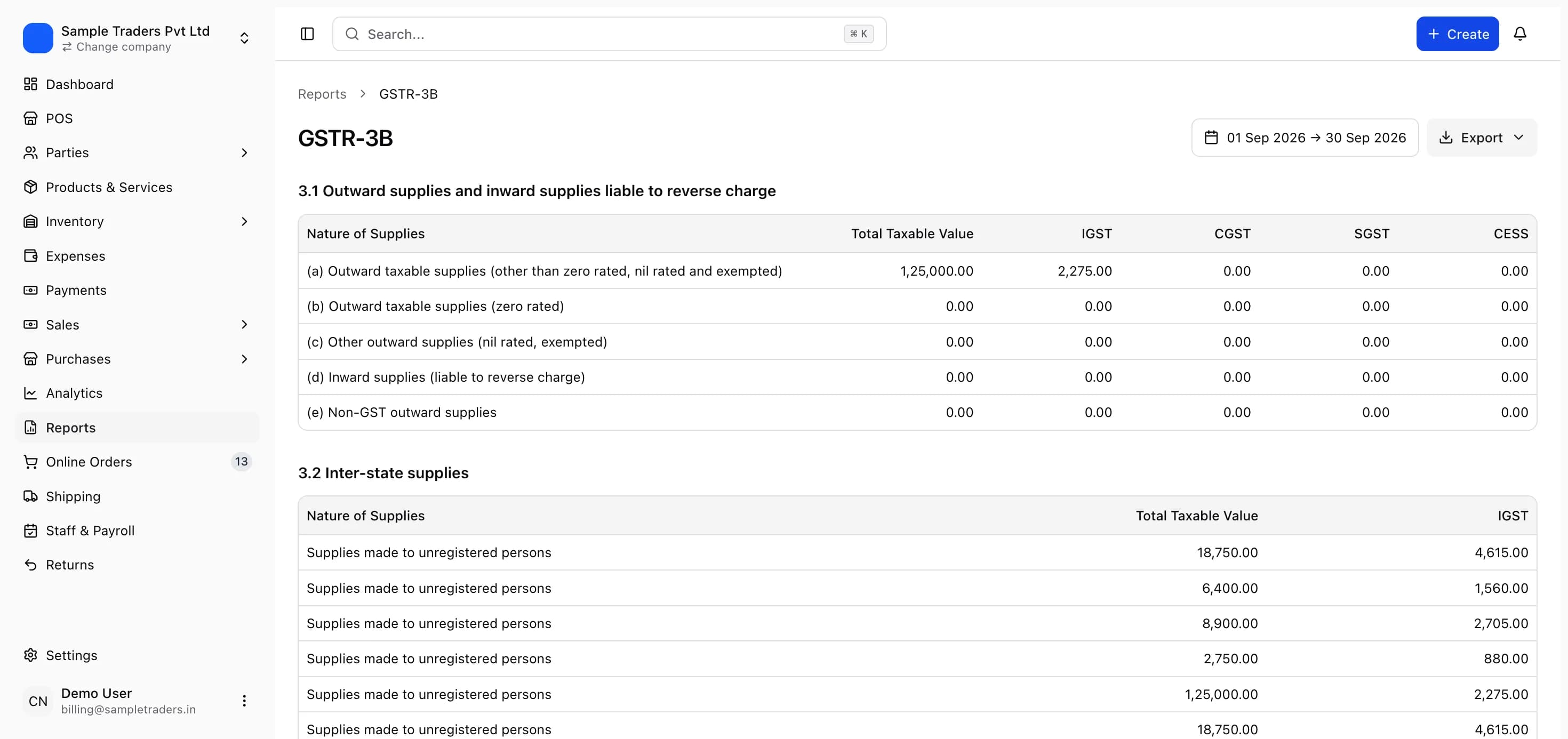The width and height of the screenshot is (1568, 739).
Task: Click the (e) Non-GST outward supplies label
Action: pyautogui.click(x=402, y=412)
